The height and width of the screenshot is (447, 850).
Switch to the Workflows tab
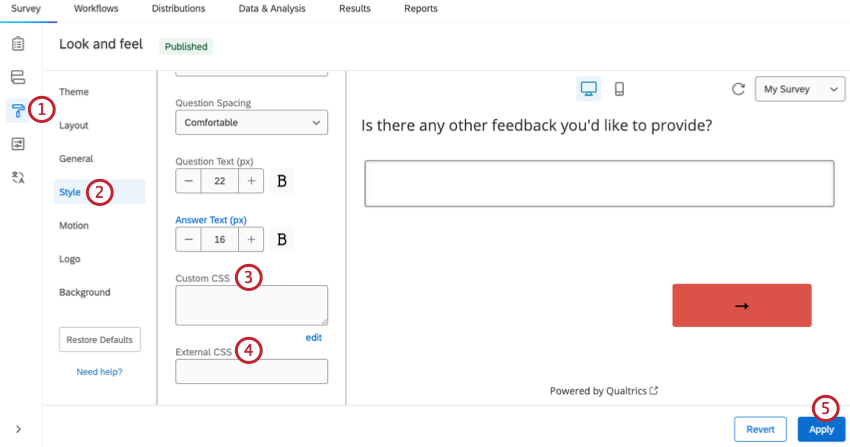(x=96, y=9)
